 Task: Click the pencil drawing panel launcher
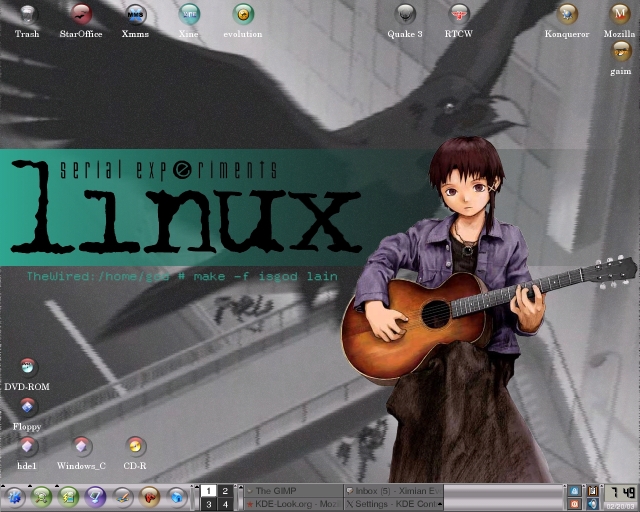pos(122,498)
